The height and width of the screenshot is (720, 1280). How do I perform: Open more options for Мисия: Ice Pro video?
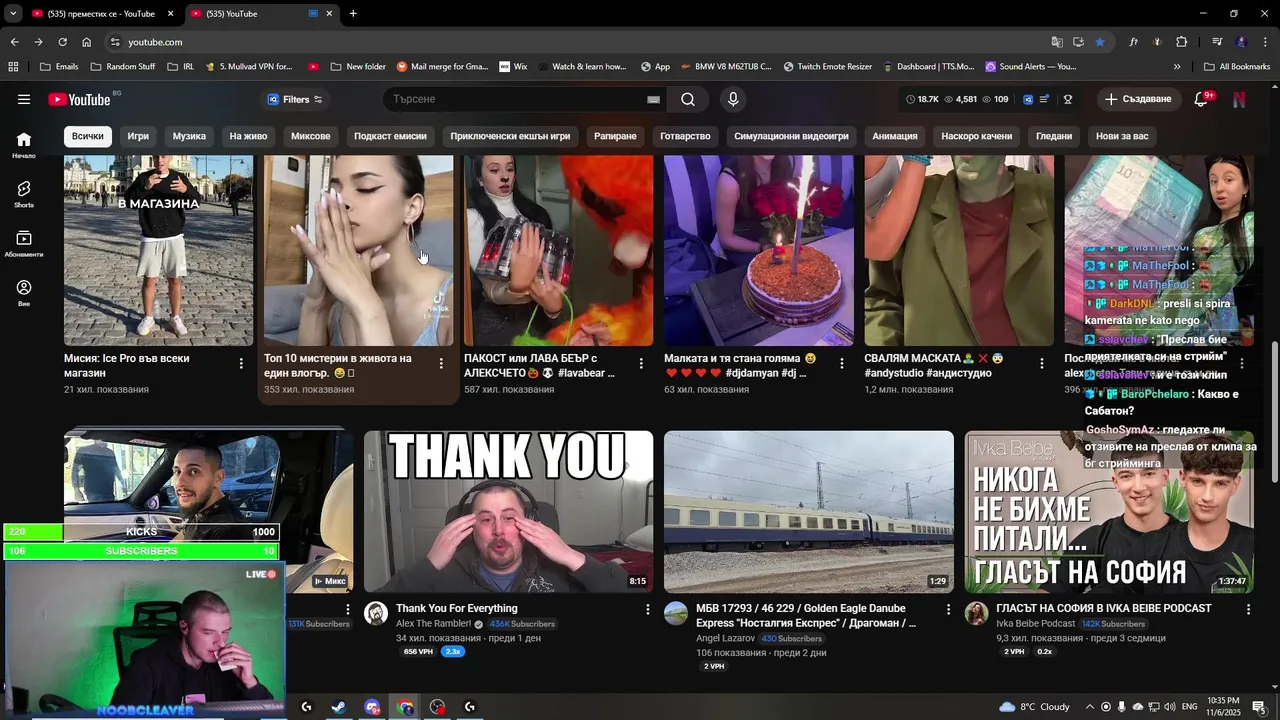[241, 364]
